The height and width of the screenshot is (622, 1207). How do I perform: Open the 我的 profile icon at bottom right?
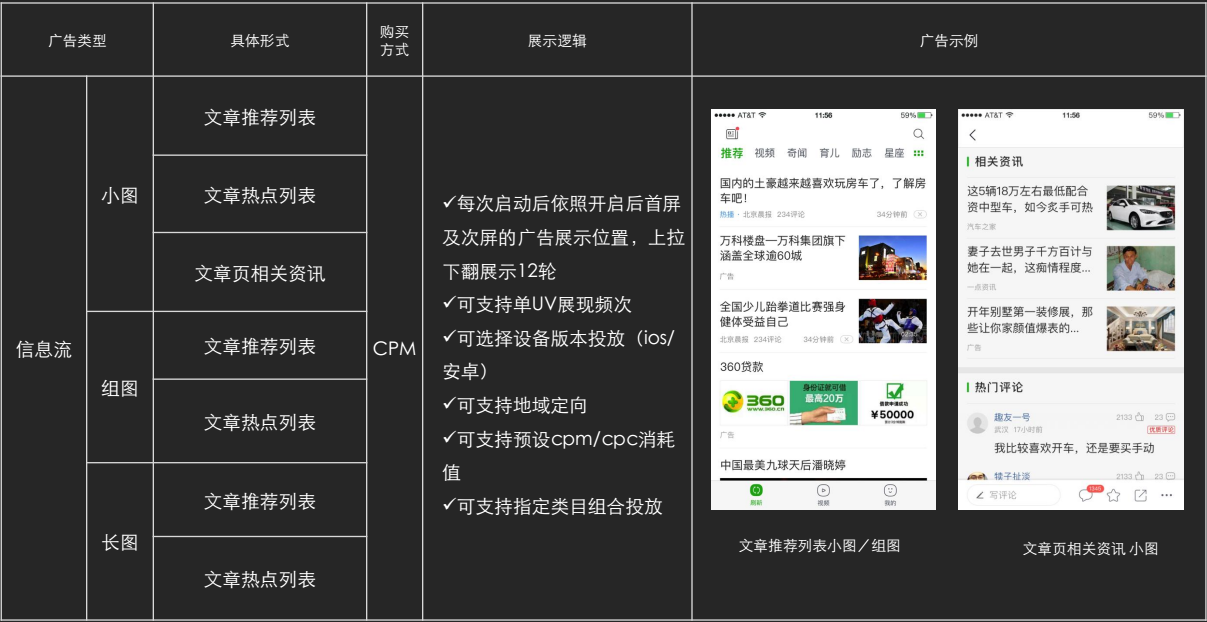click(x=889, y=491)
